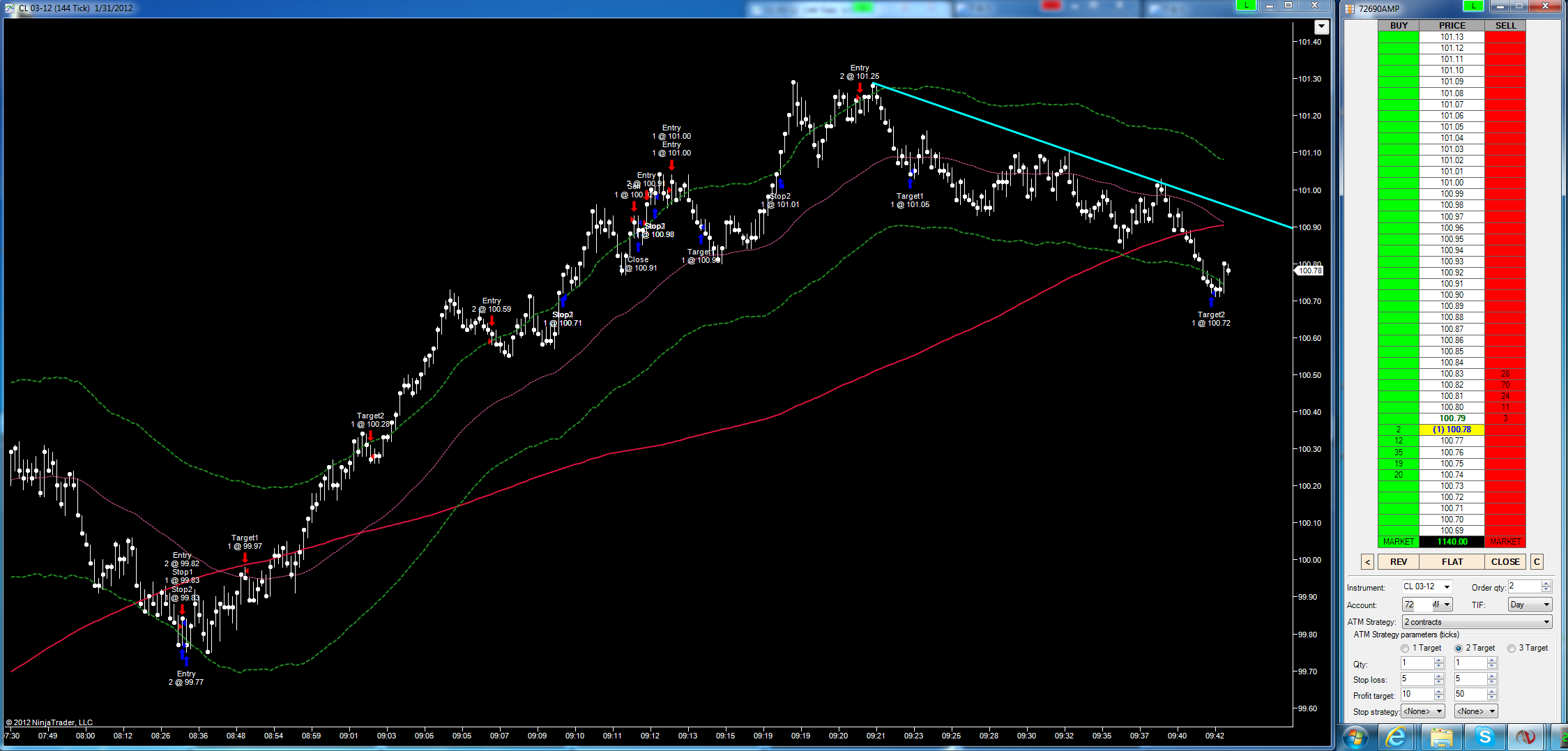Viewport: 1568px width, 751px height.
Task: Select the 1 Target radio button
Action: 1405,648
